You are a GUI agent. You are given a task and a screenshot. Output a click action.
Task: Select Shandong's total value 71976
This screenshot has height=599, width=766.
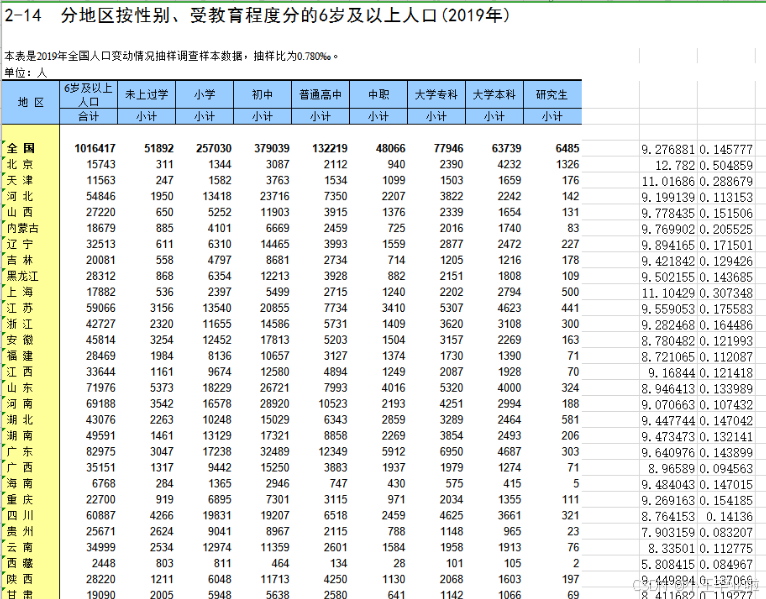[x=101, y=388]
